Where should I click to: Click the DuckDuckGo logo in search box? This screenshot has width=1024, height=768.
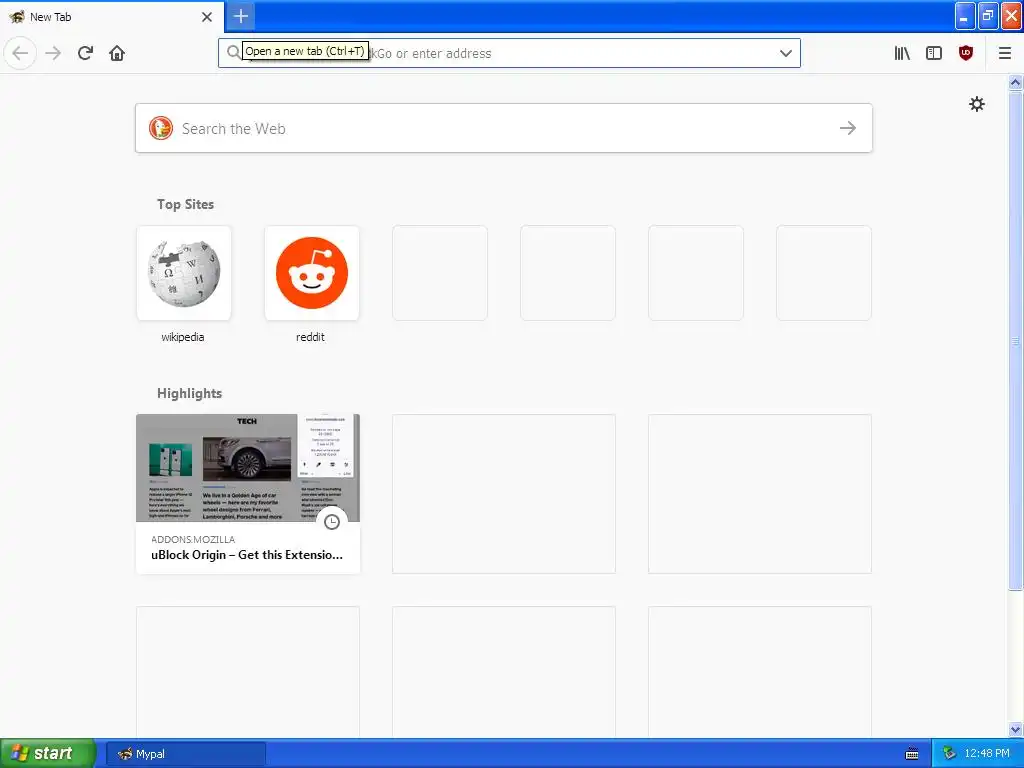pyautogui.click(x=161, y=128)
